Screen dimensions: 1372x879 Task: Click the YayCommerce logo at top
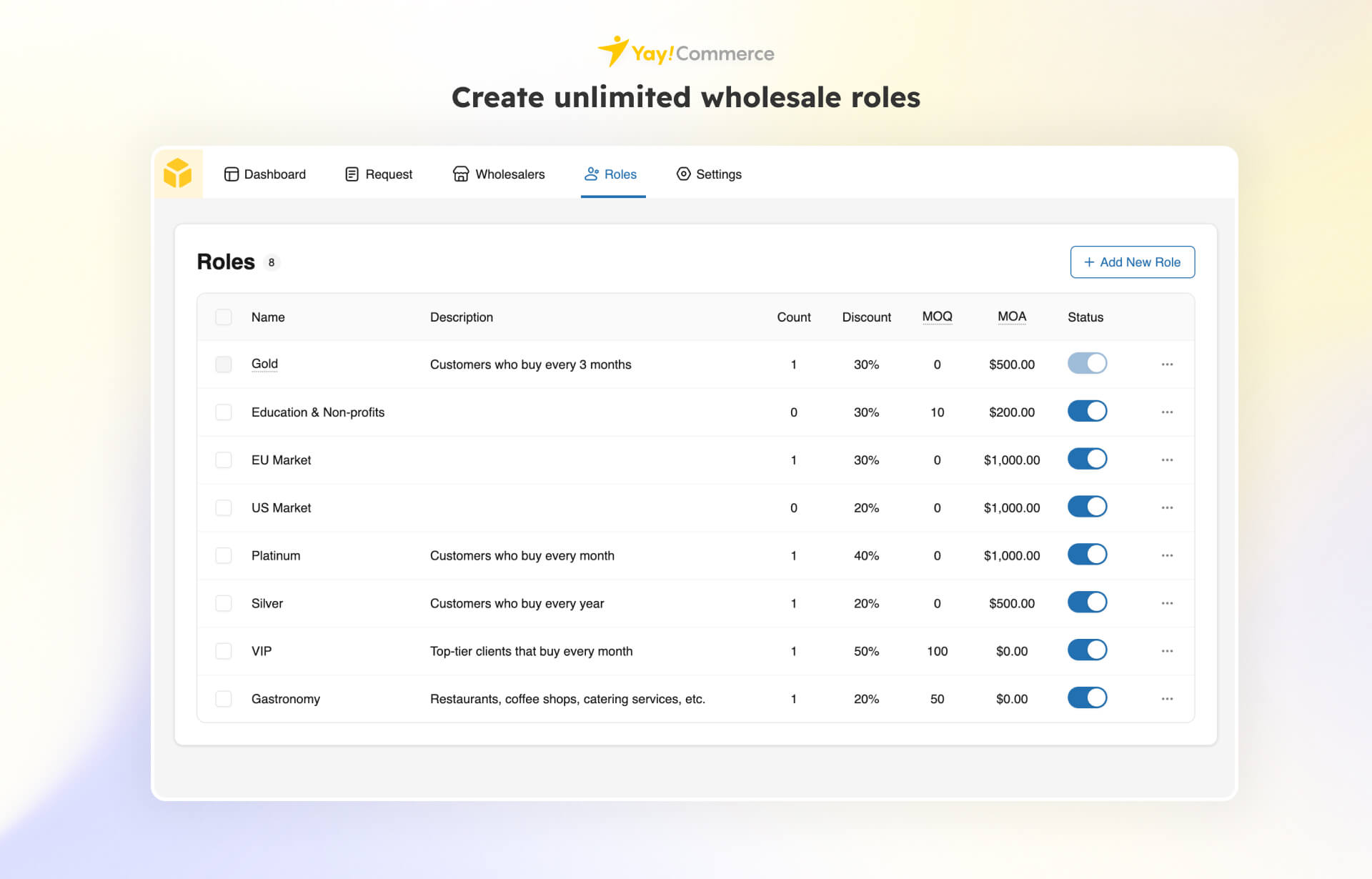click(x=685, y=53)
